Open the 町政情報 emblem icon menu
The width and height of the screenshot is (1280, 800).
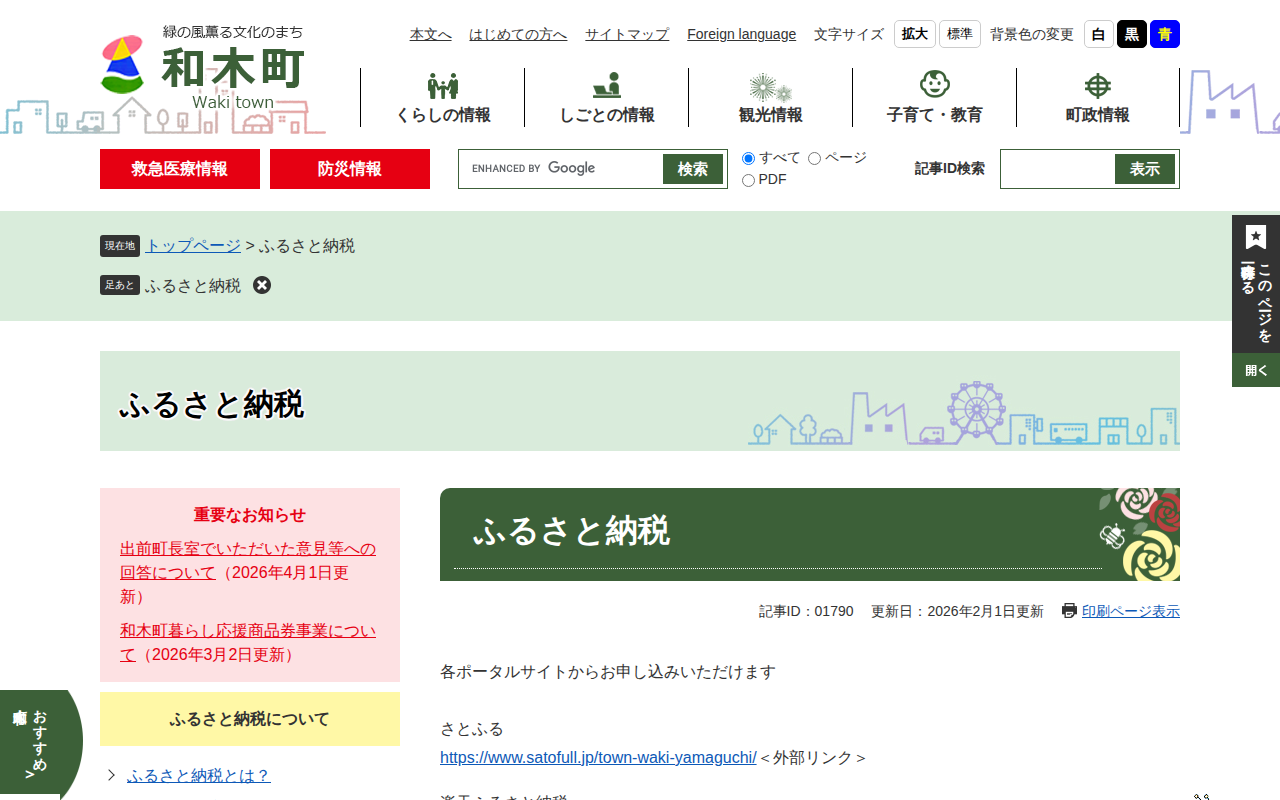click(x=1097, y=86)
